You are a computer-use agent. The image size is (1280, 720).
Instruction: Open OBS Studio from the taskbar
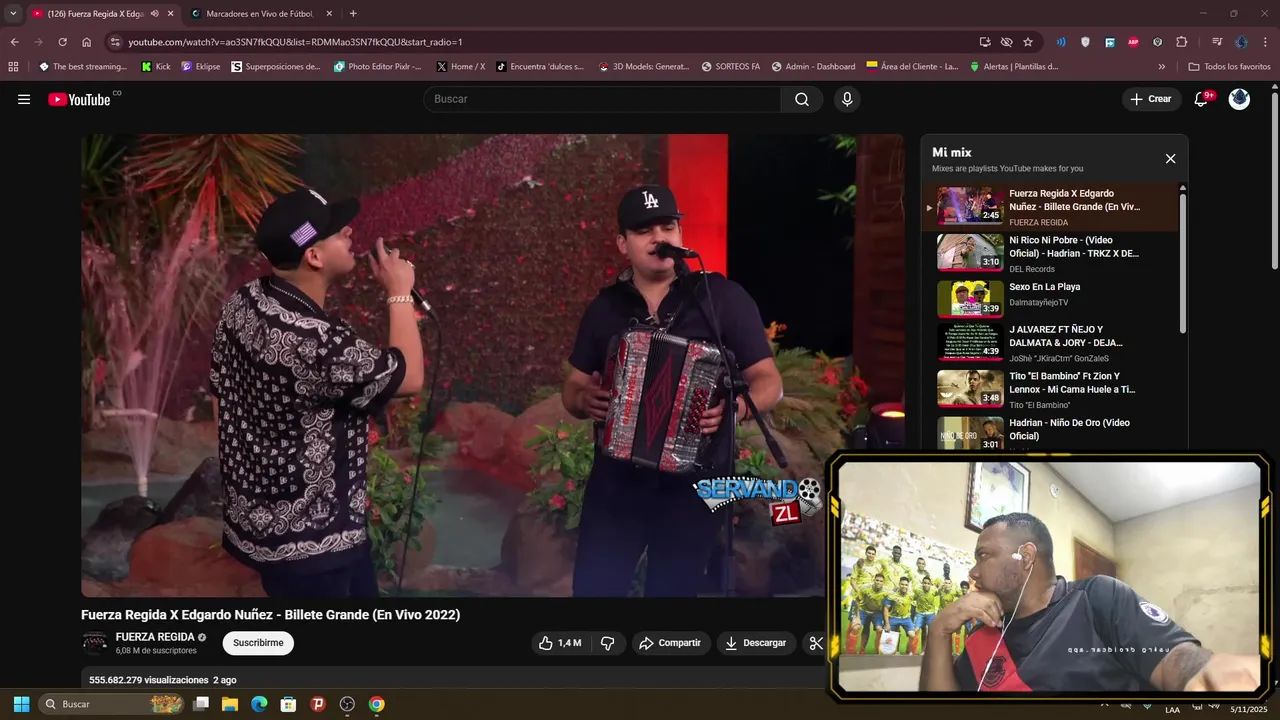pyautogui.click(x=347, y=704)
